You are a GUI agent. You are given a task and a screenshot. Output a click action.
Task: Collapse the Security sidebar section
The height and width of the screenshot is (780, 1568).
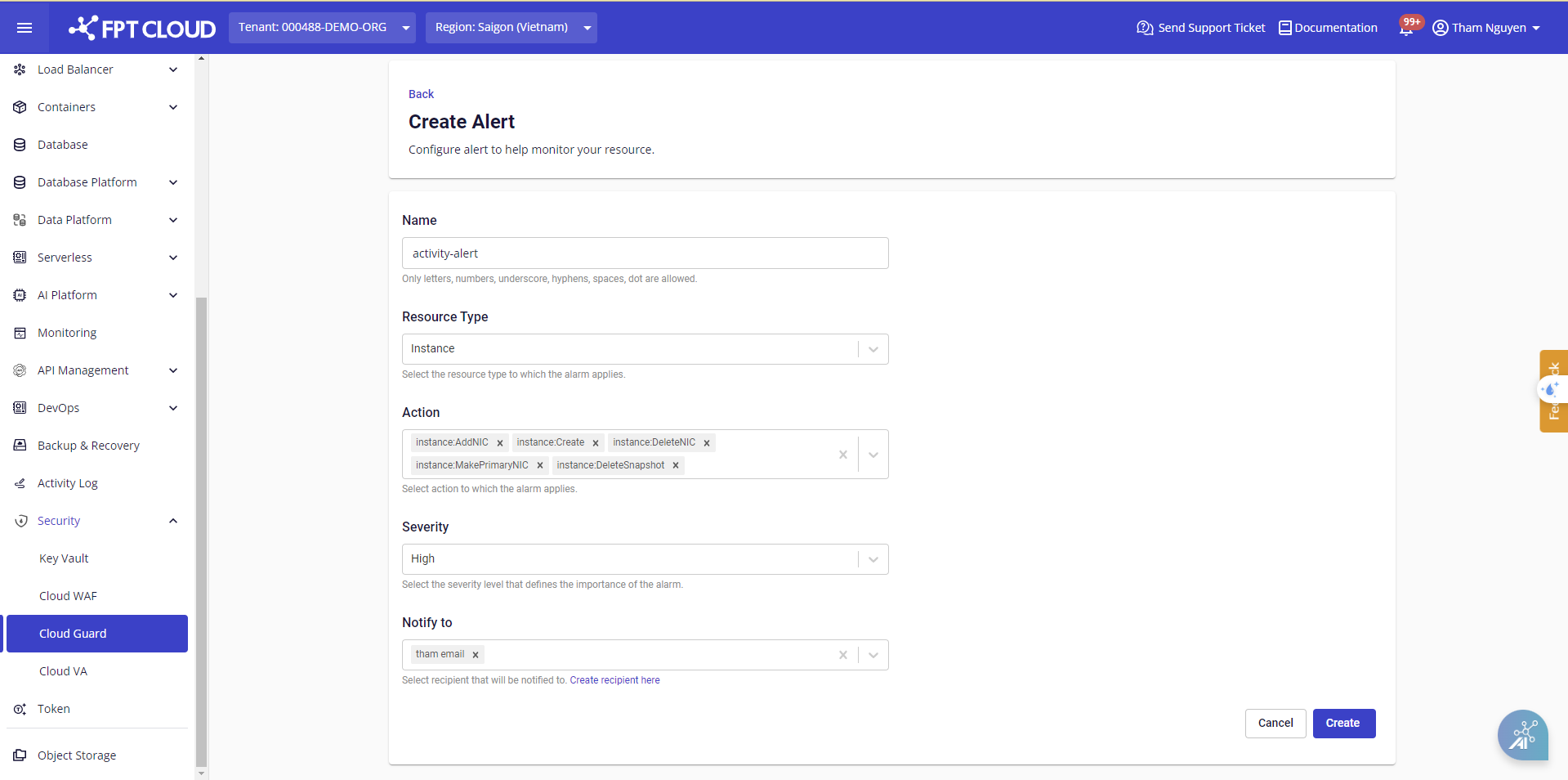173,521
